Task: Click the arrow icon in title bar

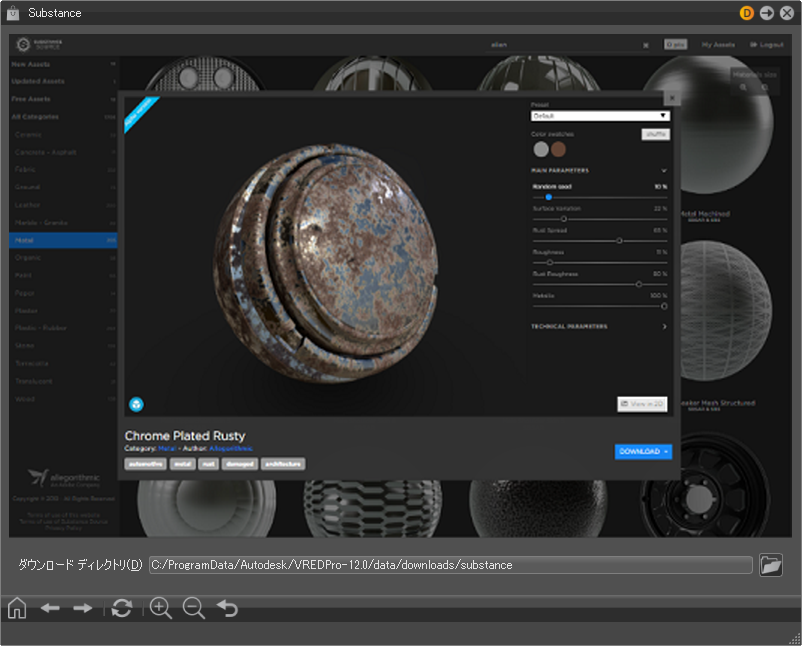Action: pyautogui.click(x=767, y=13)
